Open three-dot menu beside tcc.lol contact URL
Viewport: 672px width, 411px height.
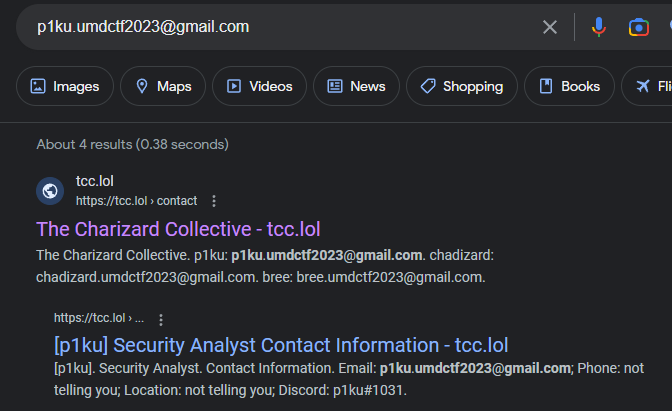pos(213,201)
